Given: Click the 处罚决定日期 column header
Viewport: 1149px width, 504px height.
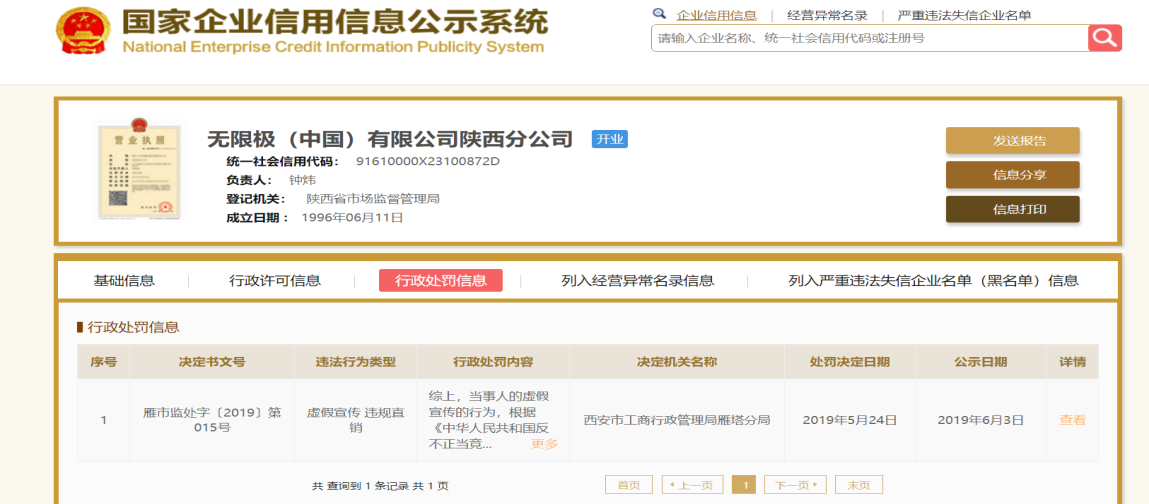Looking at the screenshot, I should (x=850, y=362).
